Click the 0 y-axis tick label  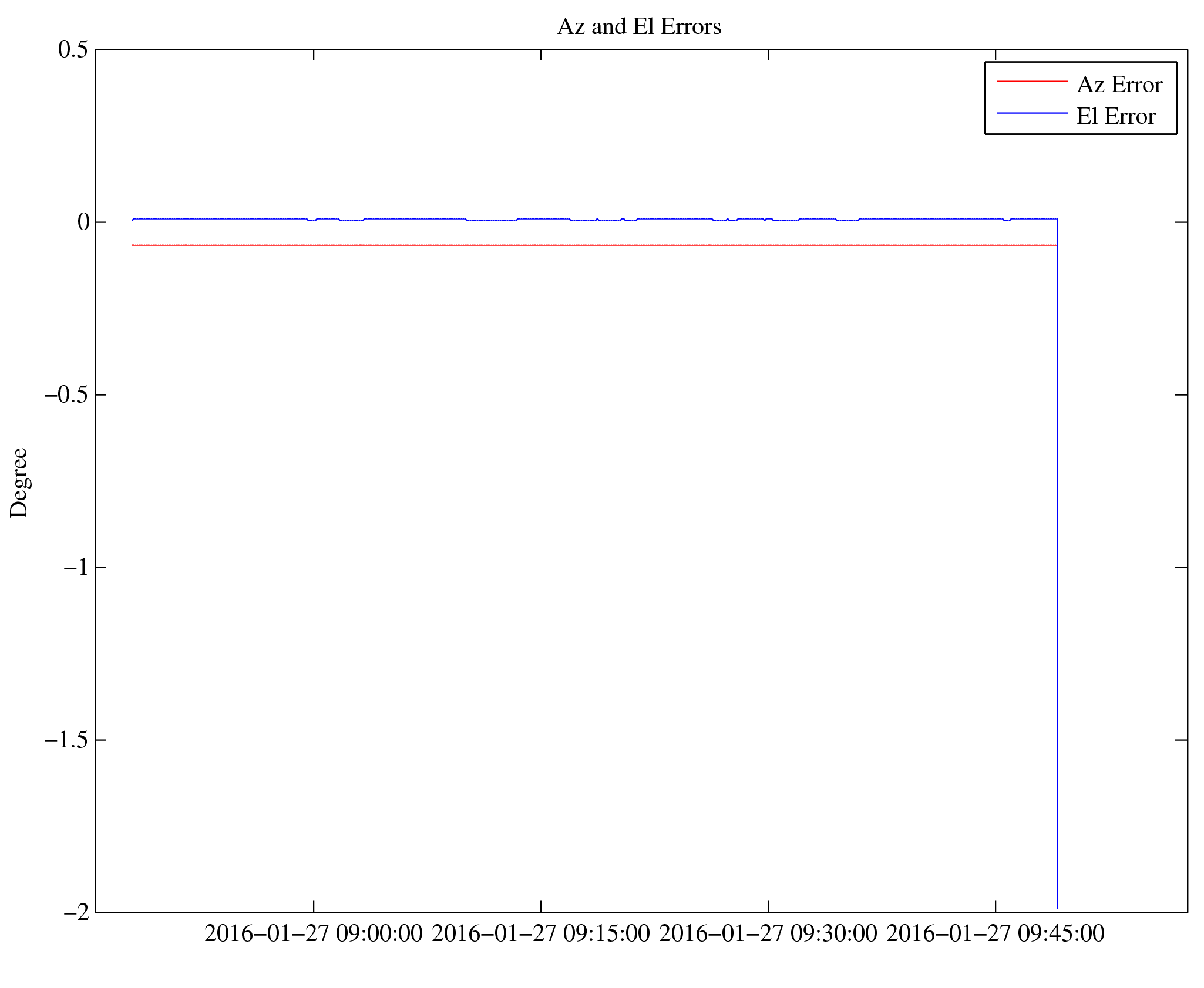click(x=83, y=222)
